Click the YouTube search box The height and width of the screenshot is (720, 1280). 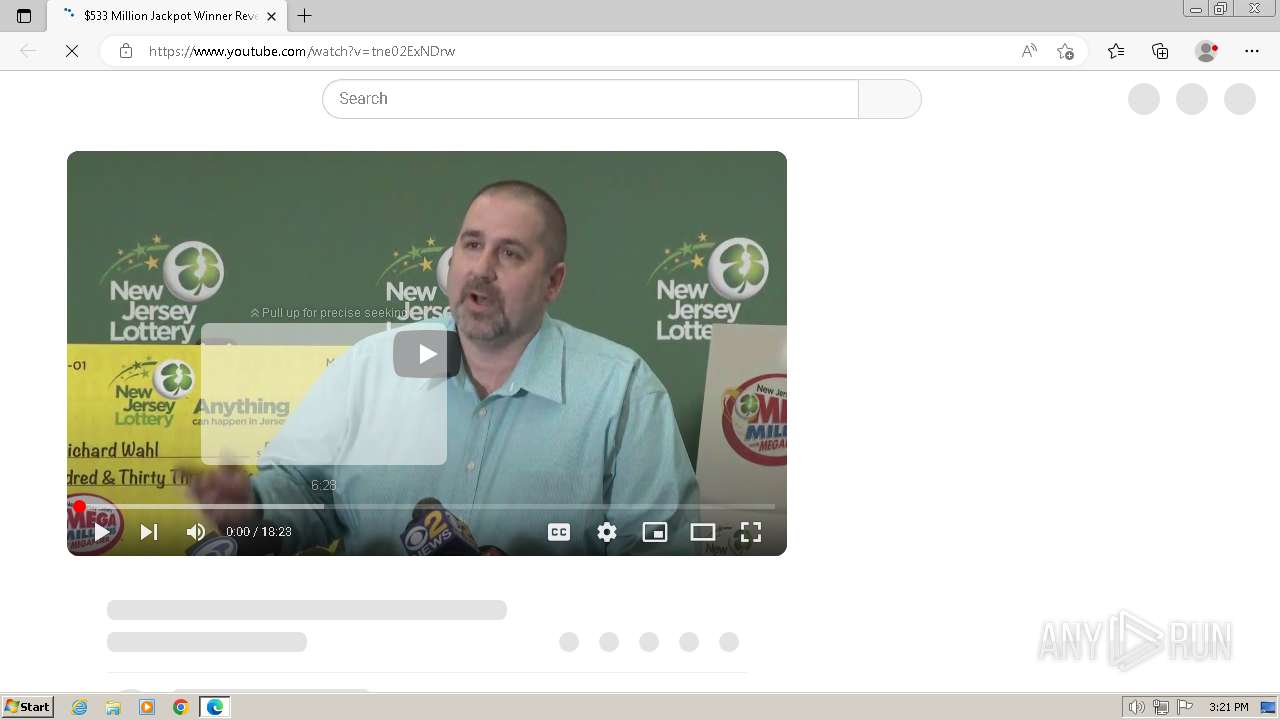[590, 99]
